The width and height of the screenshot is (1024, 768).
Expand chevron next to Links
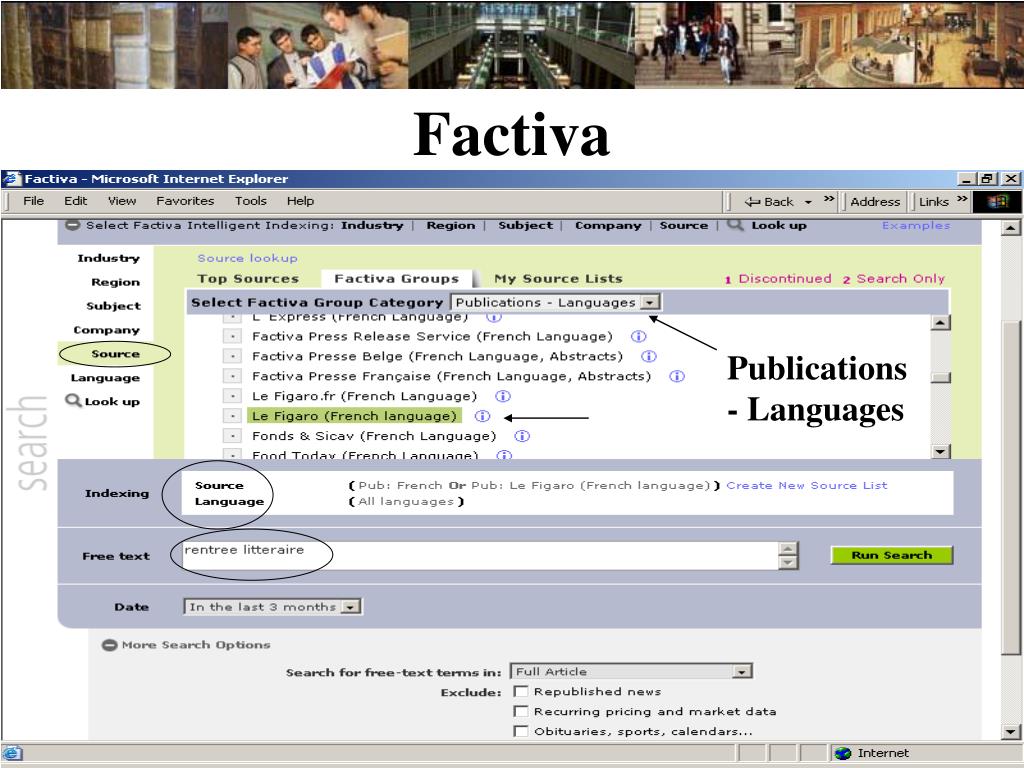coord(962,199)
